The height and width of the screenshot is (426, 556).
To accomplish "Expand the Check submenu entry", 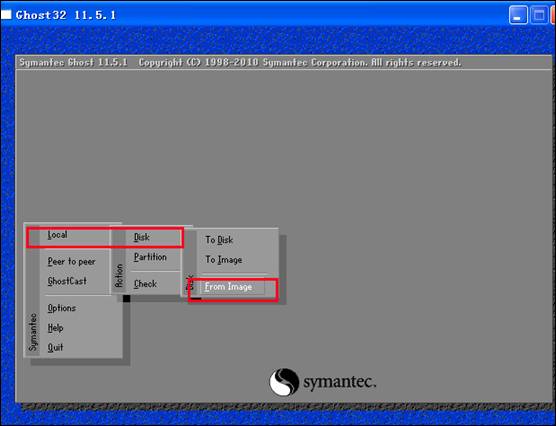I will [145, 284].
